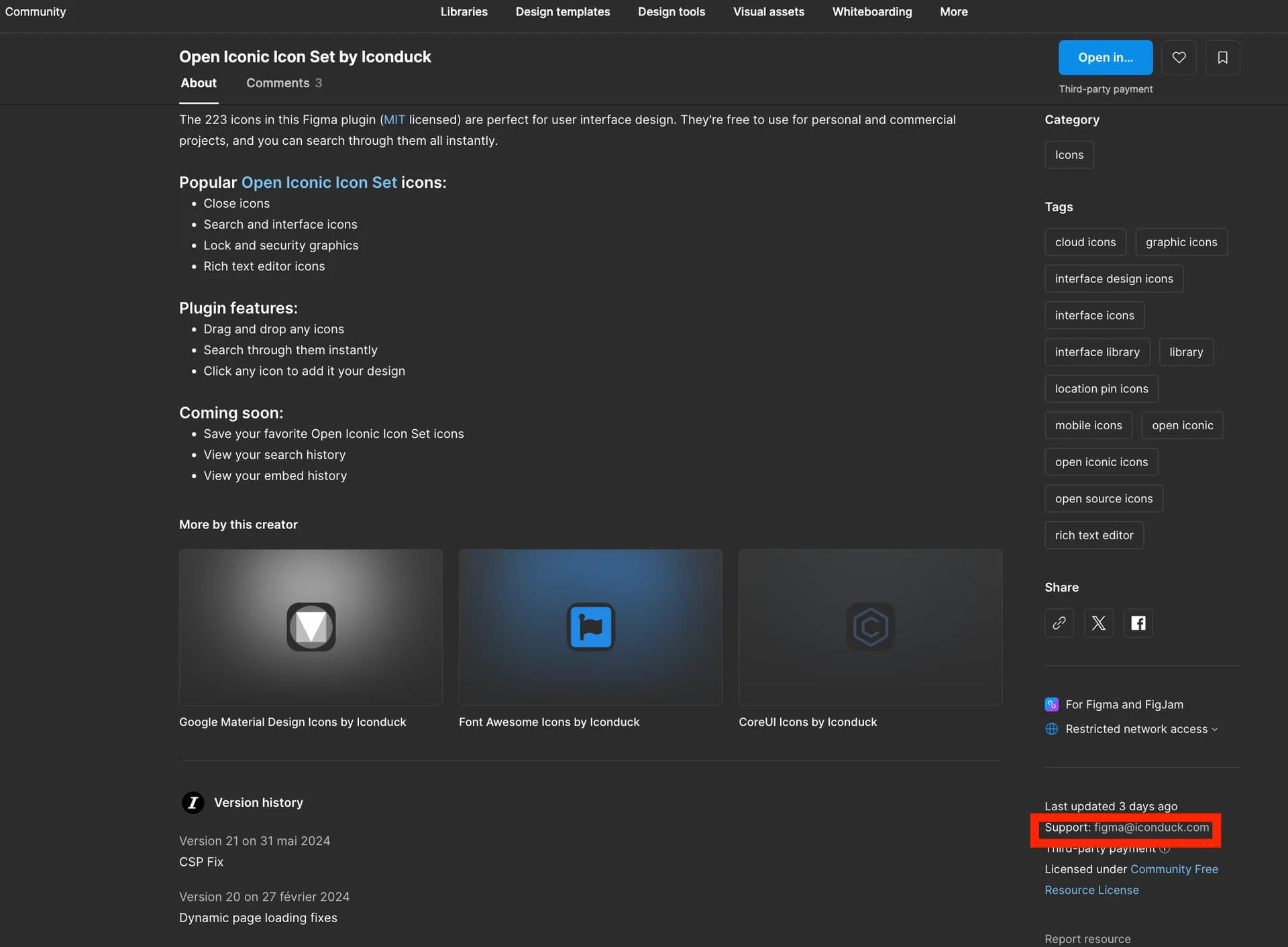Open the Whiteboarding menu
This screenshot has width=1288, height=947.
click(872, 12)
